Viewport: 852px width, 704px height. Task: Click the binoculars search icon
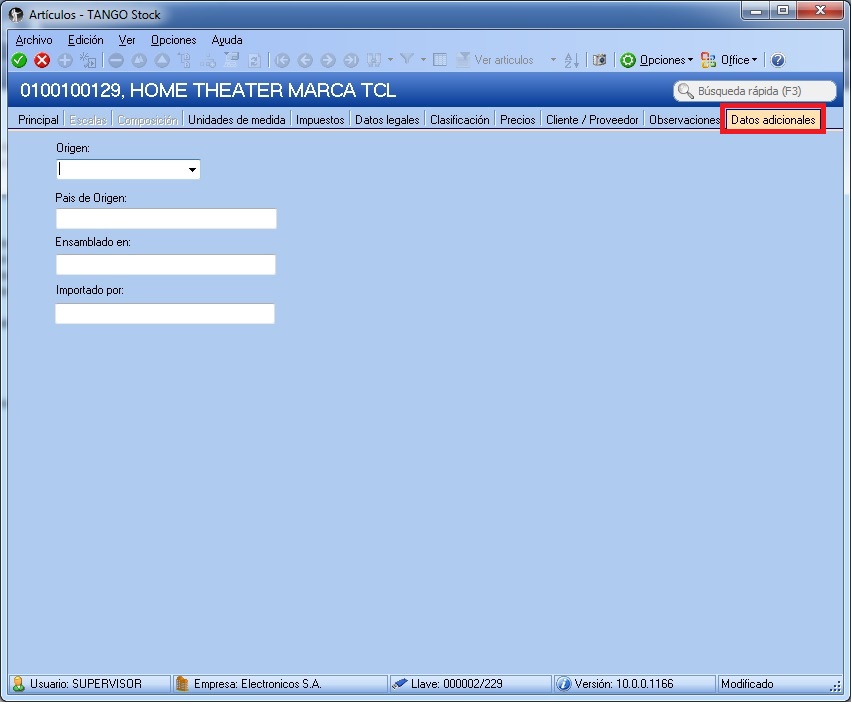point(374,60)
